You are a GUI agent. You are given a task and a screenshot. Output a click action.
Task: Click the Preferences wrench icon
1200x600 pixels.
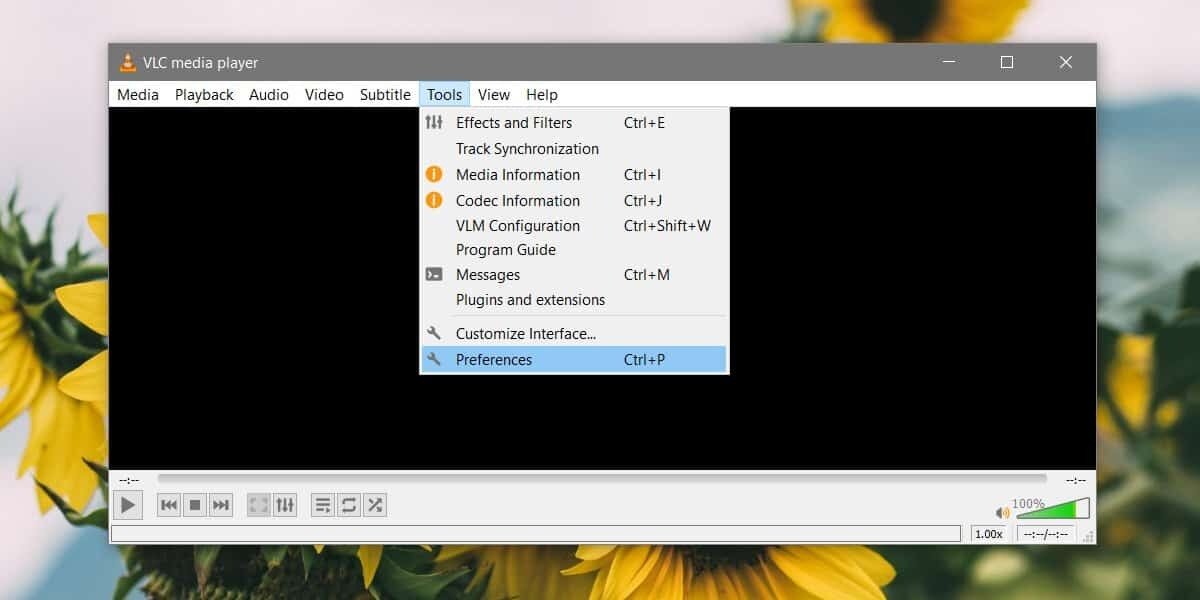coord(434,359)
